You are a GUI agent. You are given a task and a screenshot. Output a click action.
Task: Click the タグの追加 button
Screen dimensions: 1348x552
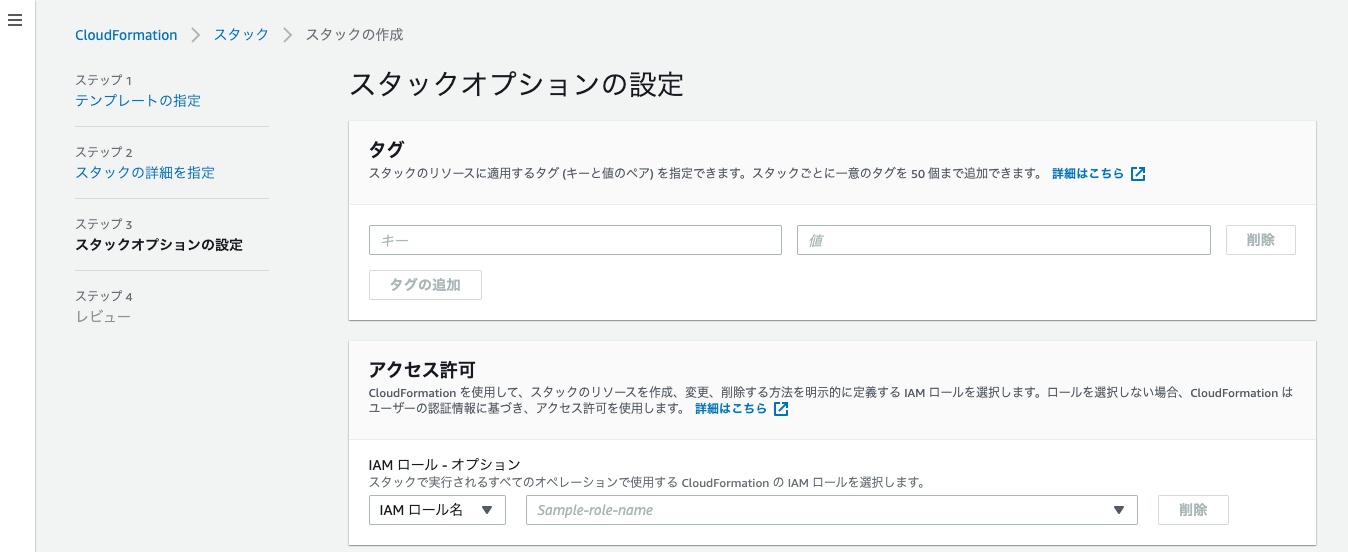click(425, 285)
